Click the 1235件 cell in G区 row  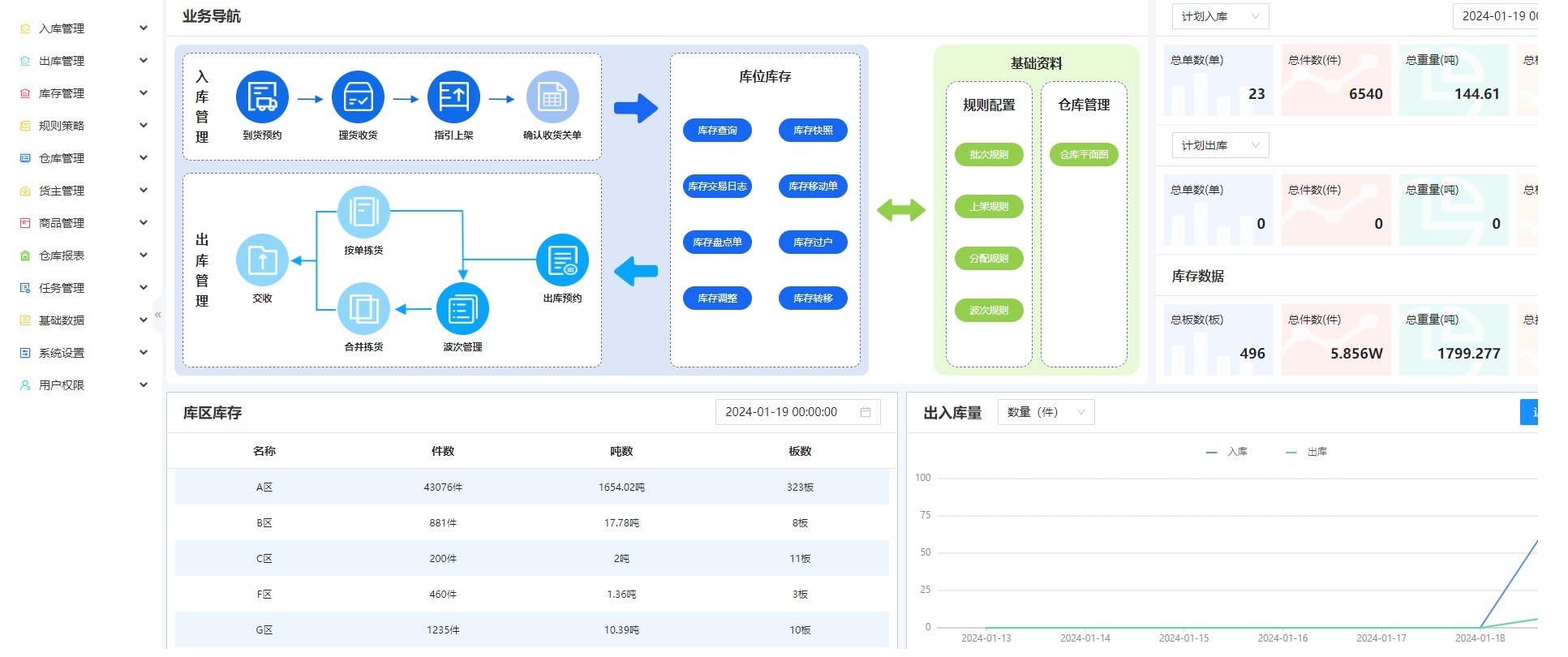tap(443, 630)
